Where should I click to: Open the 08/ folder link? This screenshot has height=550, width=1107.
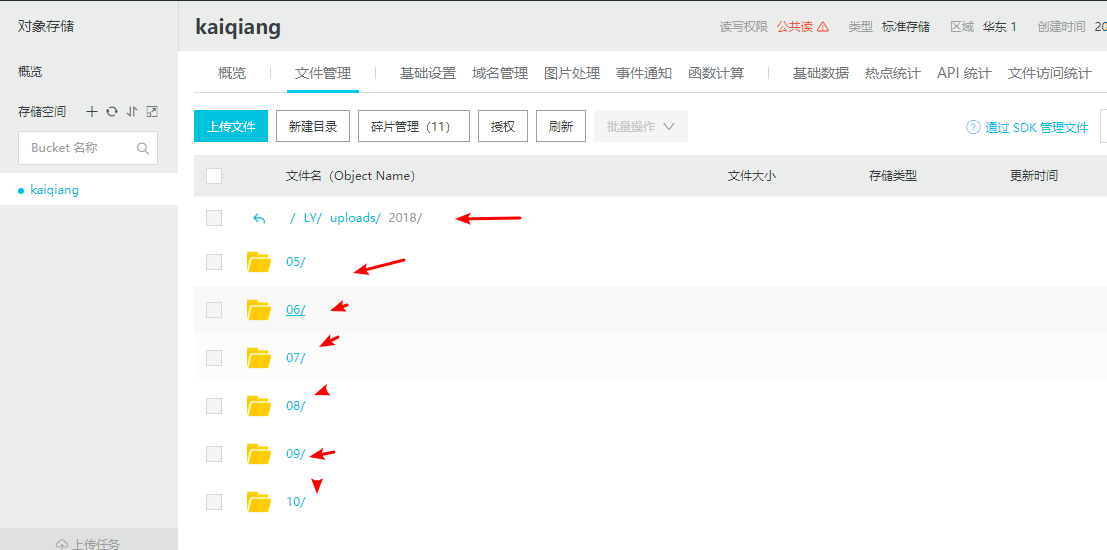(295, 406)
